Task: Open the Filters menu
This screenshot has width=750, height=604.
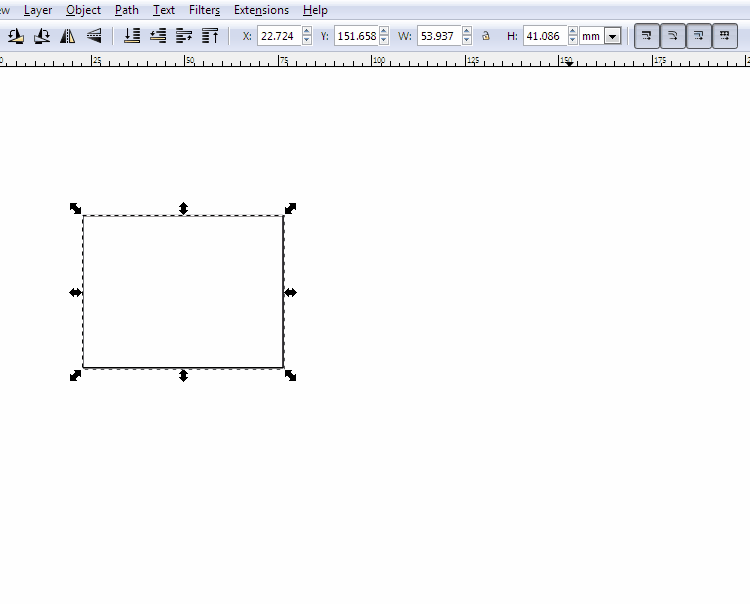Action: click(204, 10)
